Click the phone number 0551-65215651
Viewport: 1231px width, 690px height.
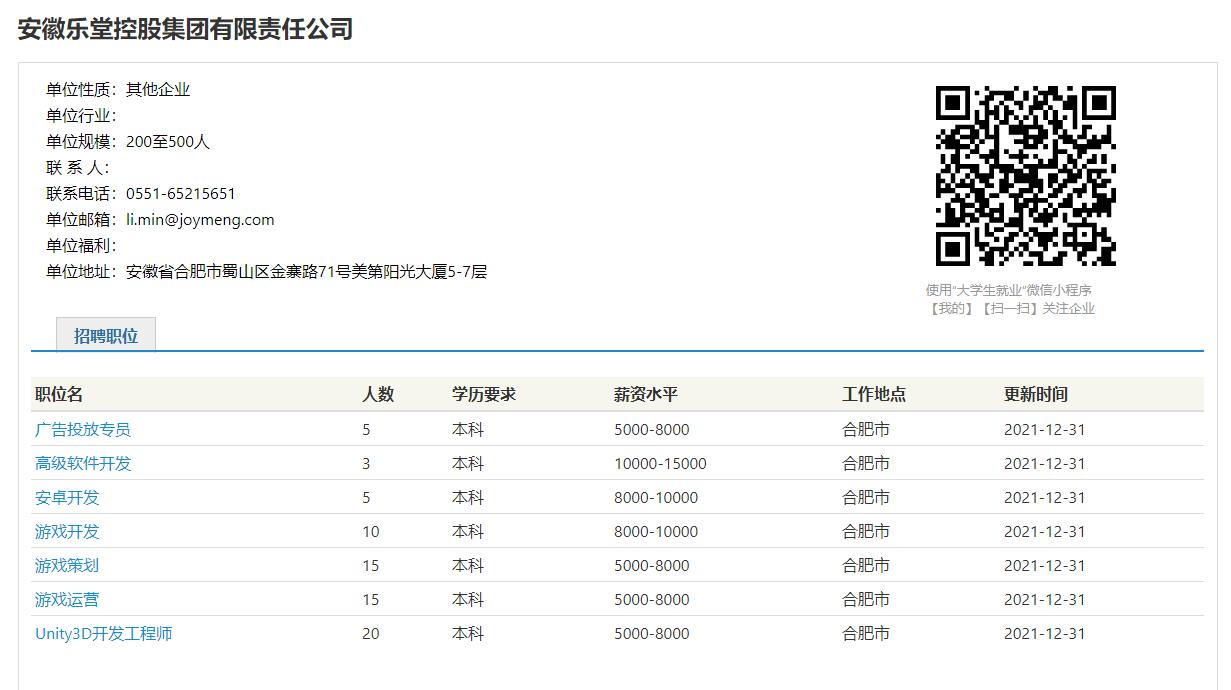(x=181, y=194)
